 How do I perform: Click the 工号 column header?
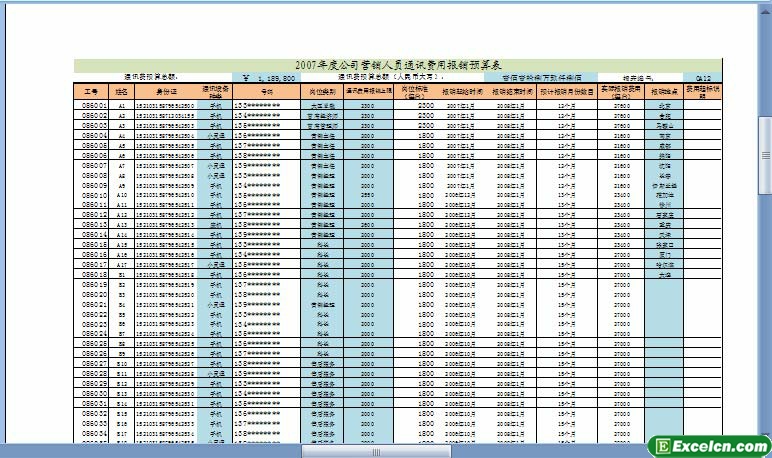tap(91, 92)
